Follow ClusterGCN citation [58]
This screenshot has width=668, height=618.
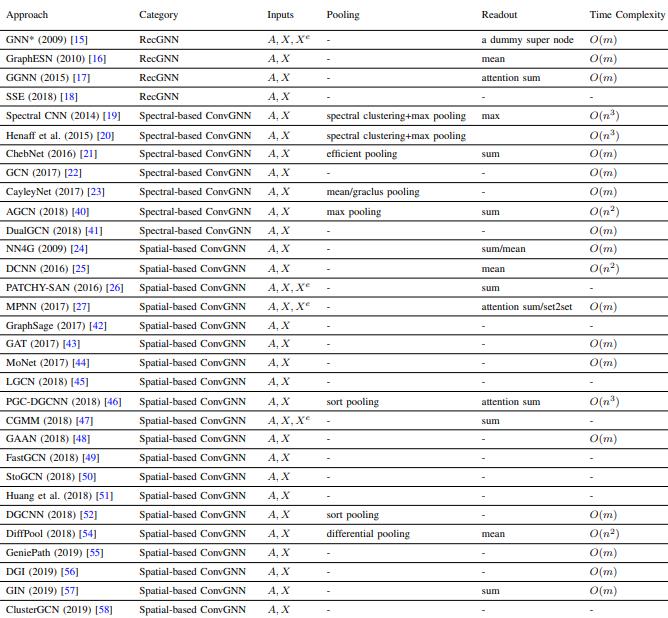coord(104,610)
